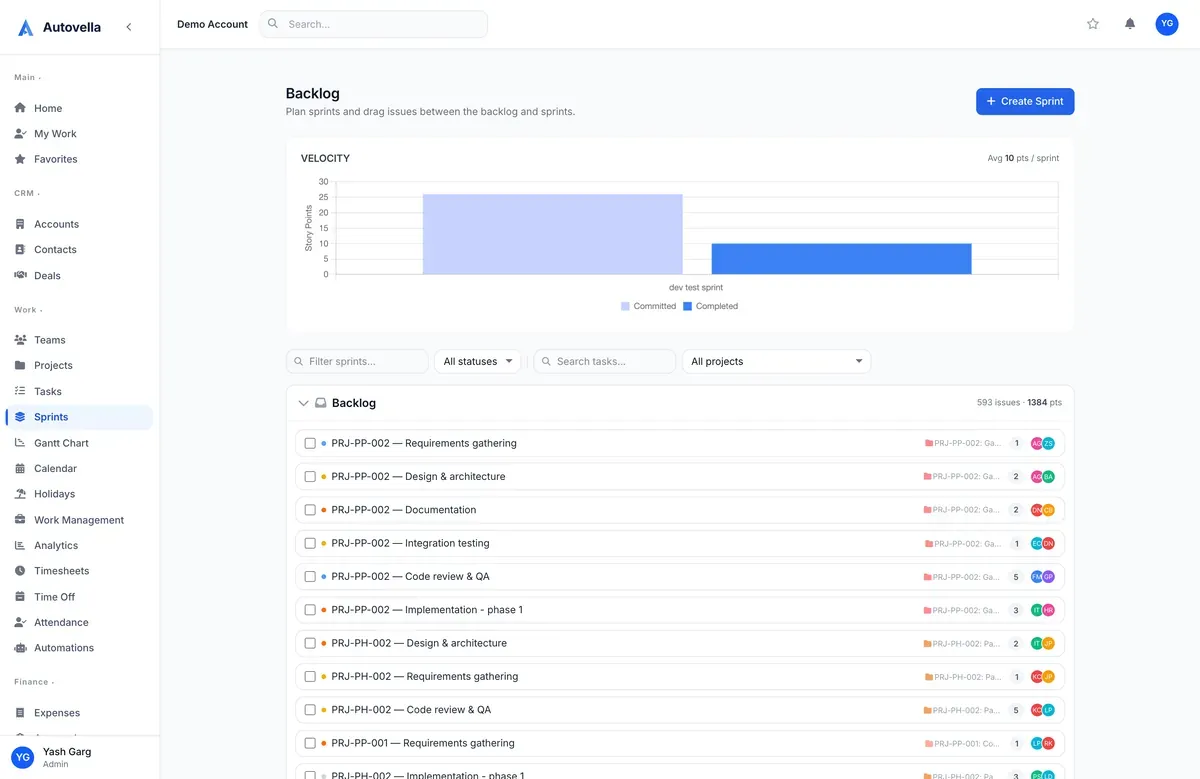Open the Timesheets clock icon
1200x779 pixels.
coord(20,571)
